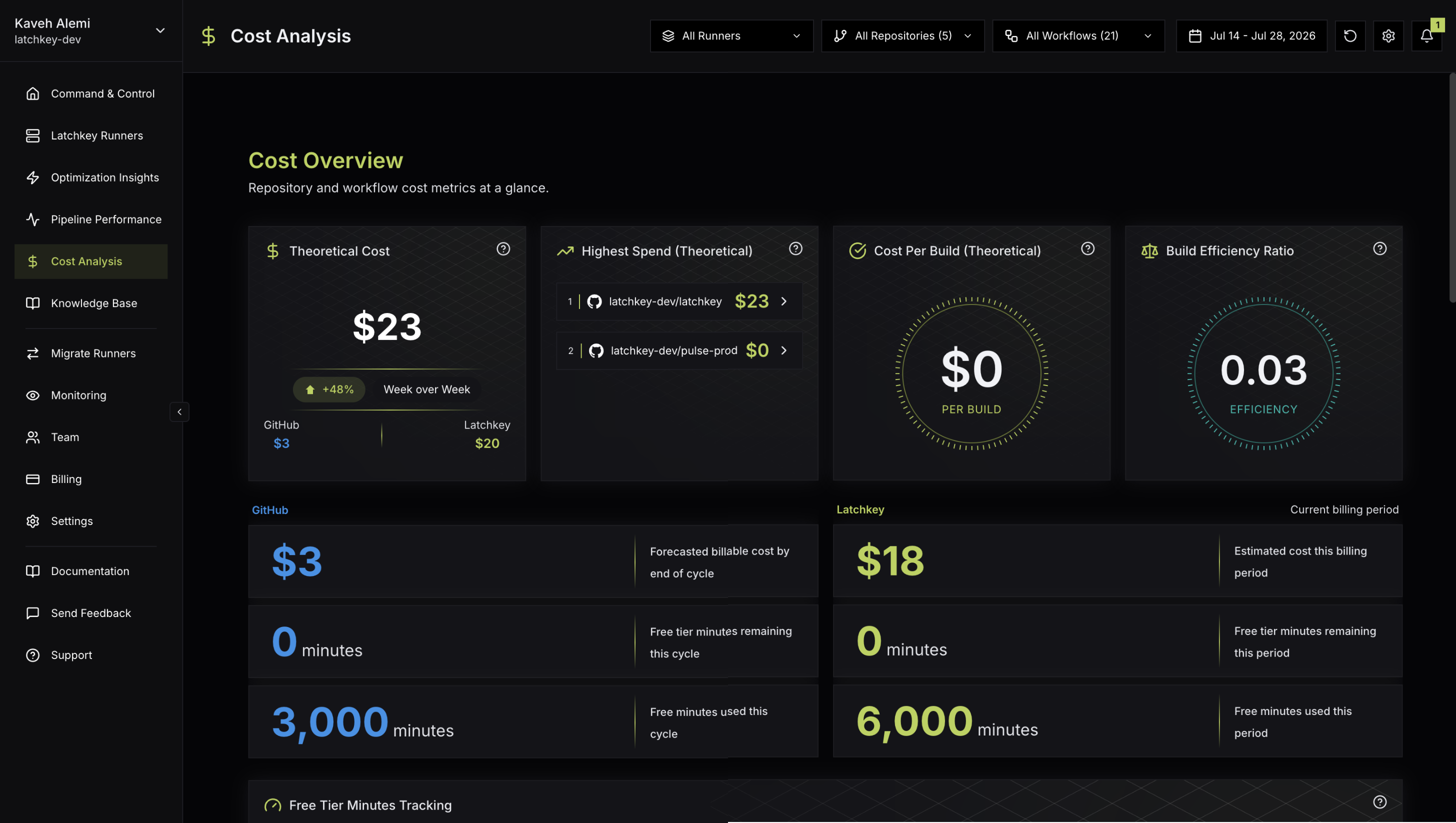
Task: Open the Migrate Runners link
Action: (90, 353)
